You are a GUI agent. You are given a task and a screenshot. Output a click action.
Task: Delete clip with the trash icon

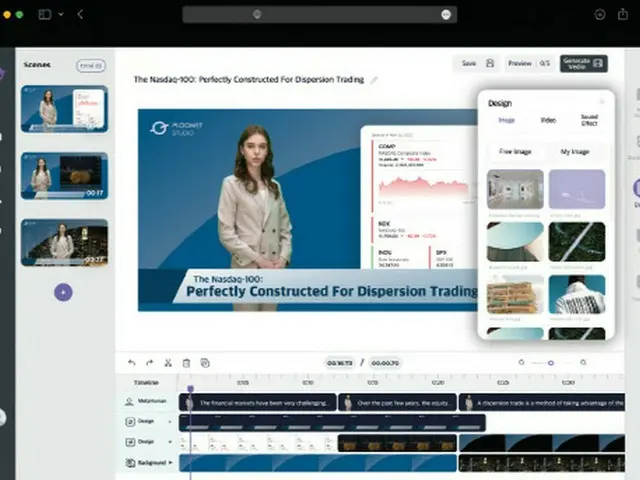pos(186,363)
